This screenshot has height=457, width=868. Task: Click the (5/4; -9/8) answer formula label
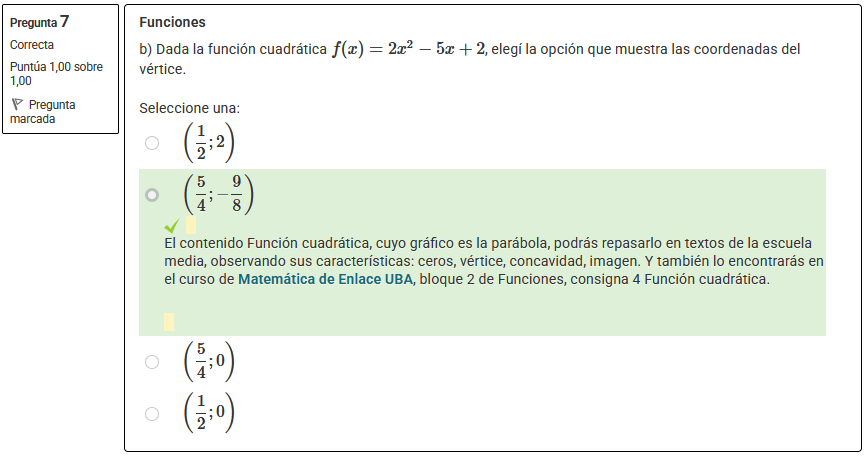pyautogui.click(x=219, y=194)
